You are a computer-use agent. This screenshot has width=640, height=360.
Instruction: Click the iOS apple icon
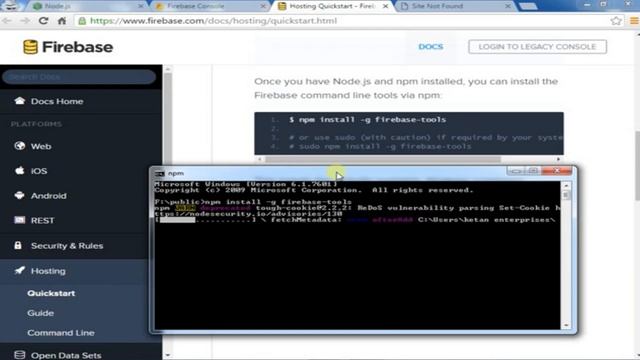tap(19, 171)
